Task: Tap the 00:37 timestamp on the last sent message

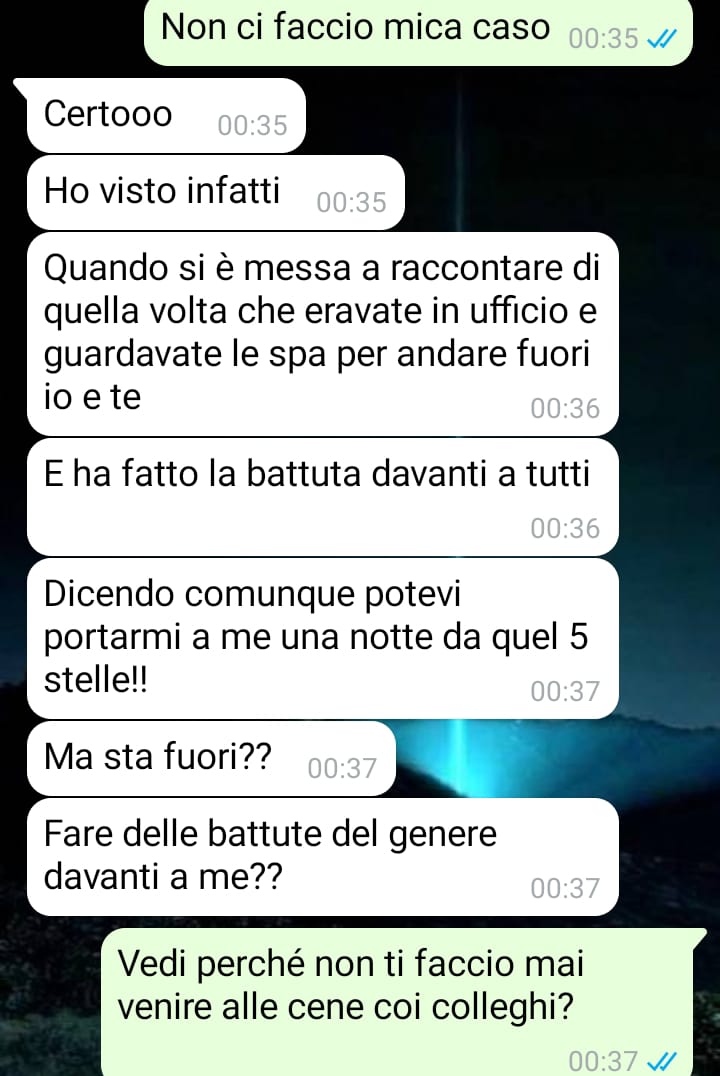Action: coord(603,1061)
